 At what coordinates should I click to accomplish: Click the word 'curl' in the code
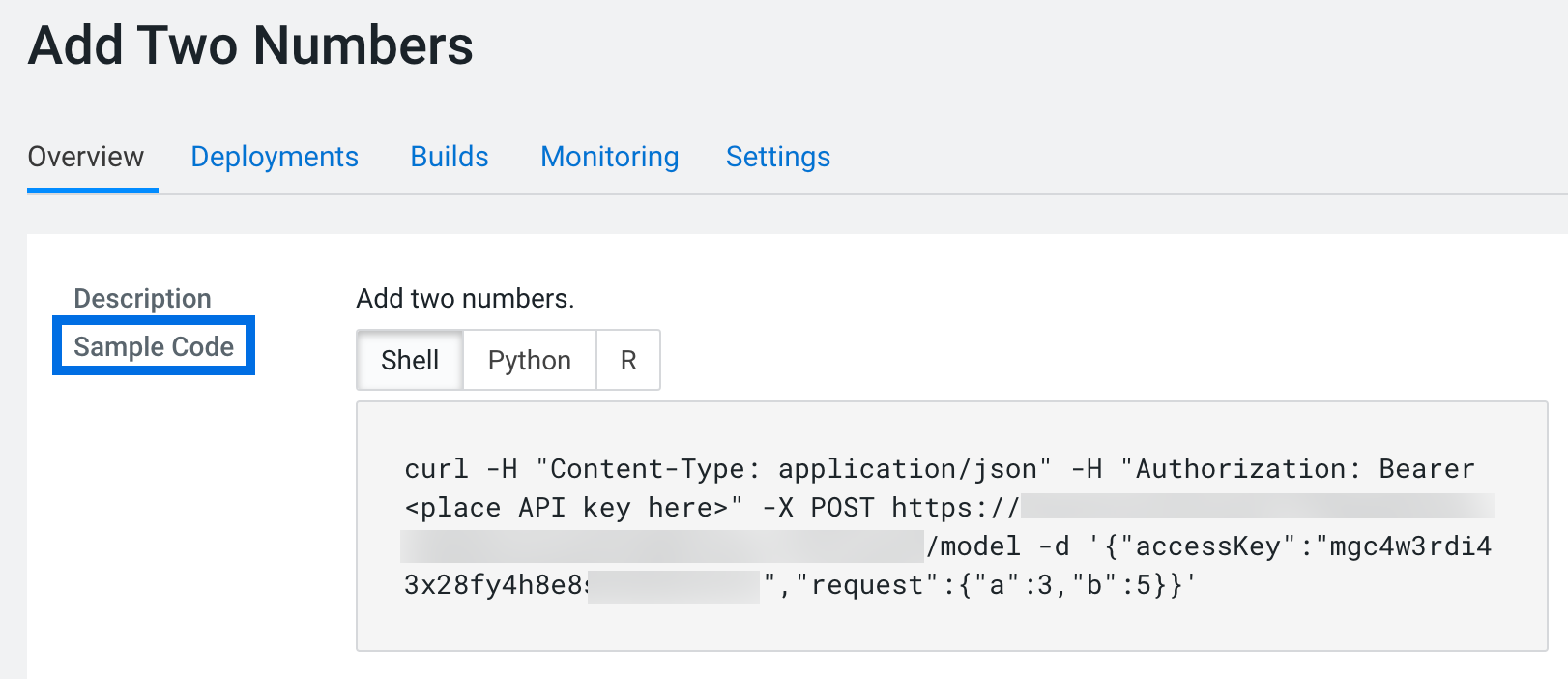tap(436, 469)
